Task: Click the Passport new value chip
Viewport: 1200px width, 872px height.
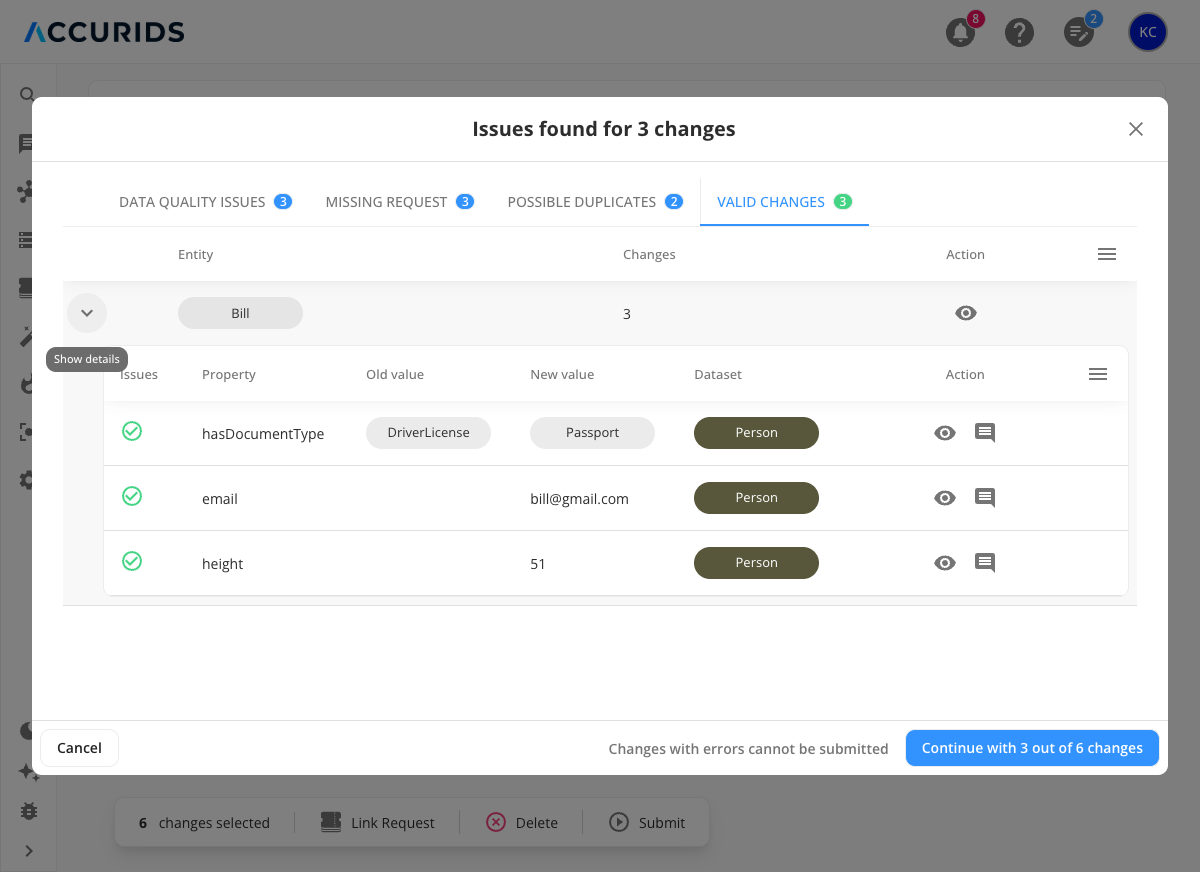Action: [592, 433]
